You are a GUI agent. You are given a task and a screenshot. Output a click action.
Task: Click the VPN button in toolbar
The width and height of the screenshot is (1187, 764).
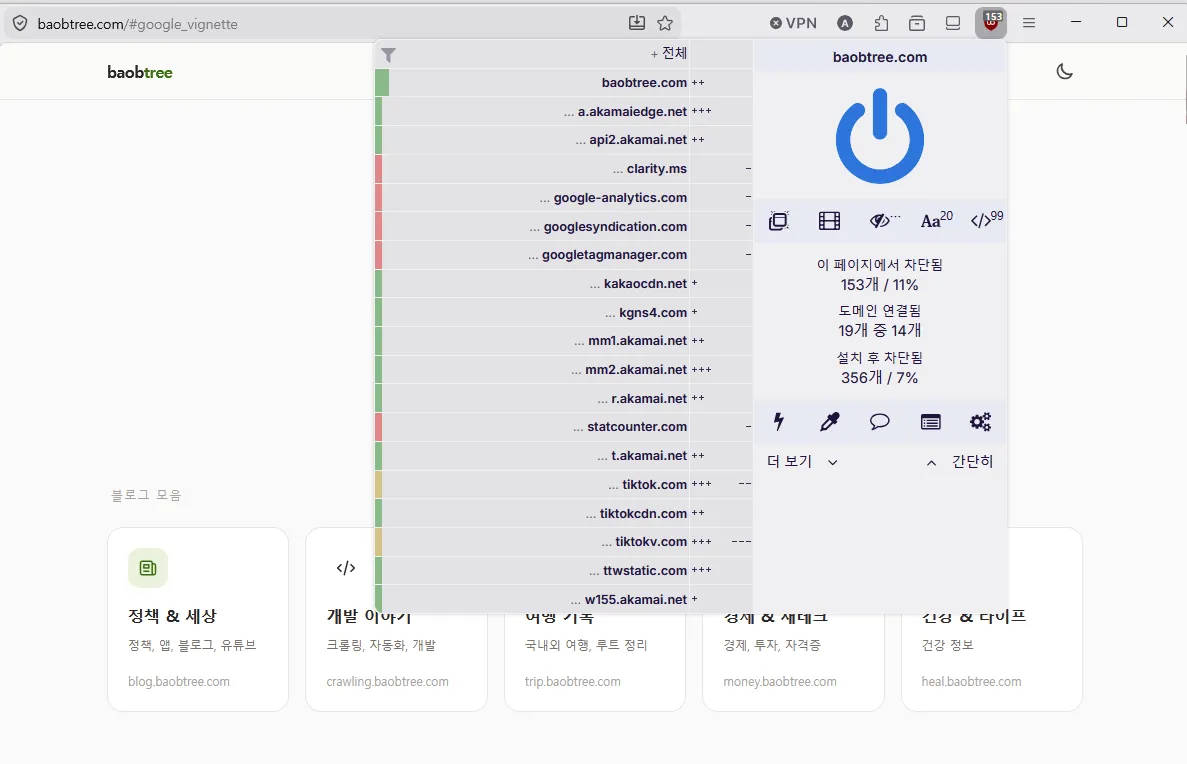793,23
